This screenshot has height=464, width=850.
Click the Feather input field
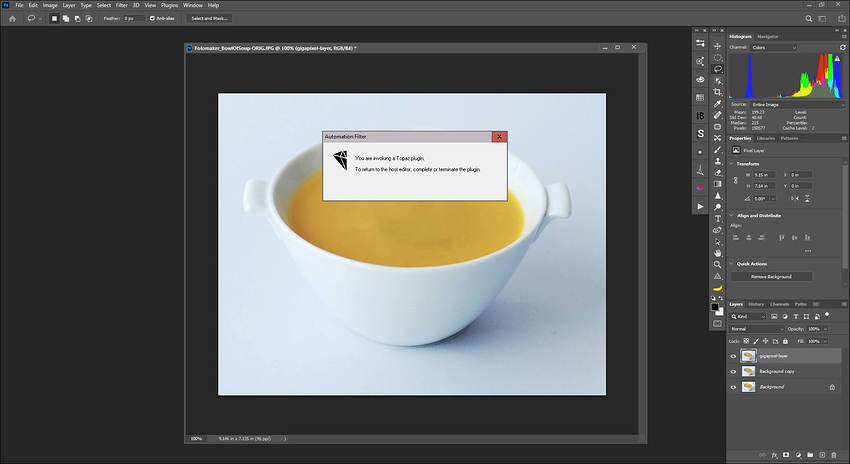click(134, 18)
